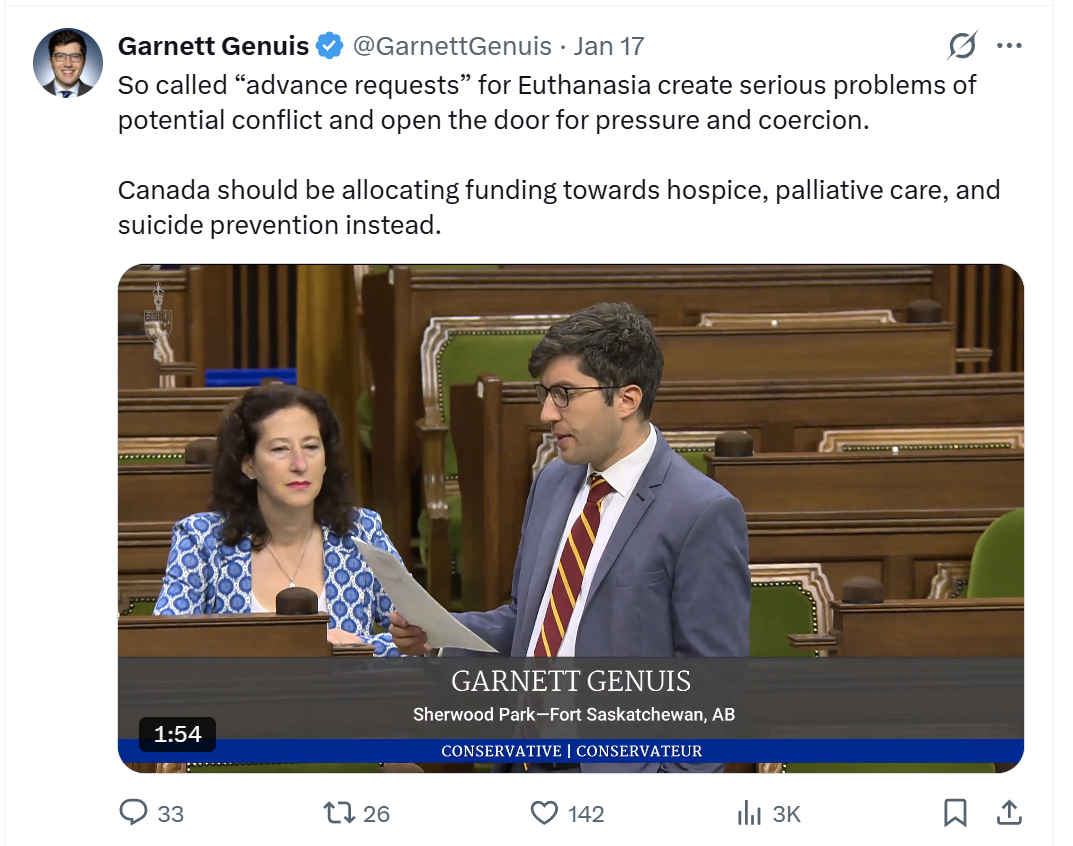Image resolution: width=1073 pixels, height=846 pixels.
Task: Click the 33 replies count
Action: click(x=170, y=814)
